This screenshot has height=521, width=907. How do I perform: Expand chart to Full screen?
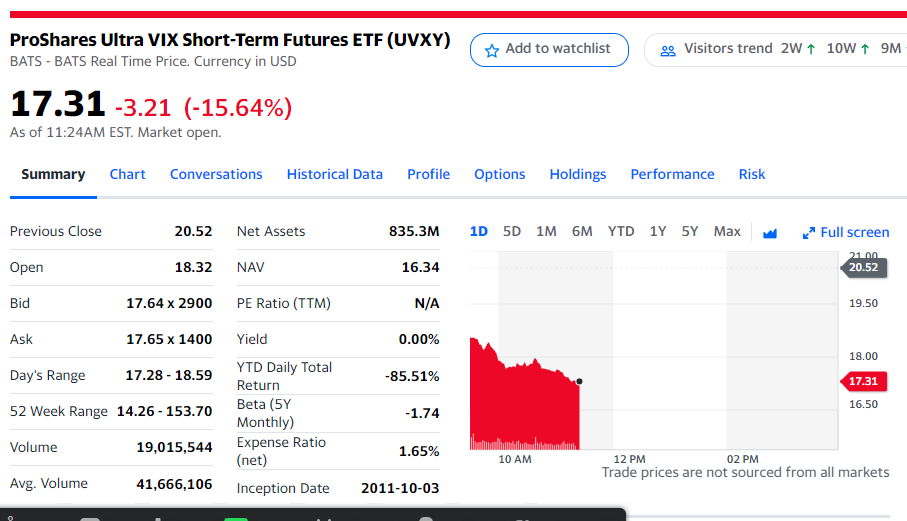tap(845, 232)
